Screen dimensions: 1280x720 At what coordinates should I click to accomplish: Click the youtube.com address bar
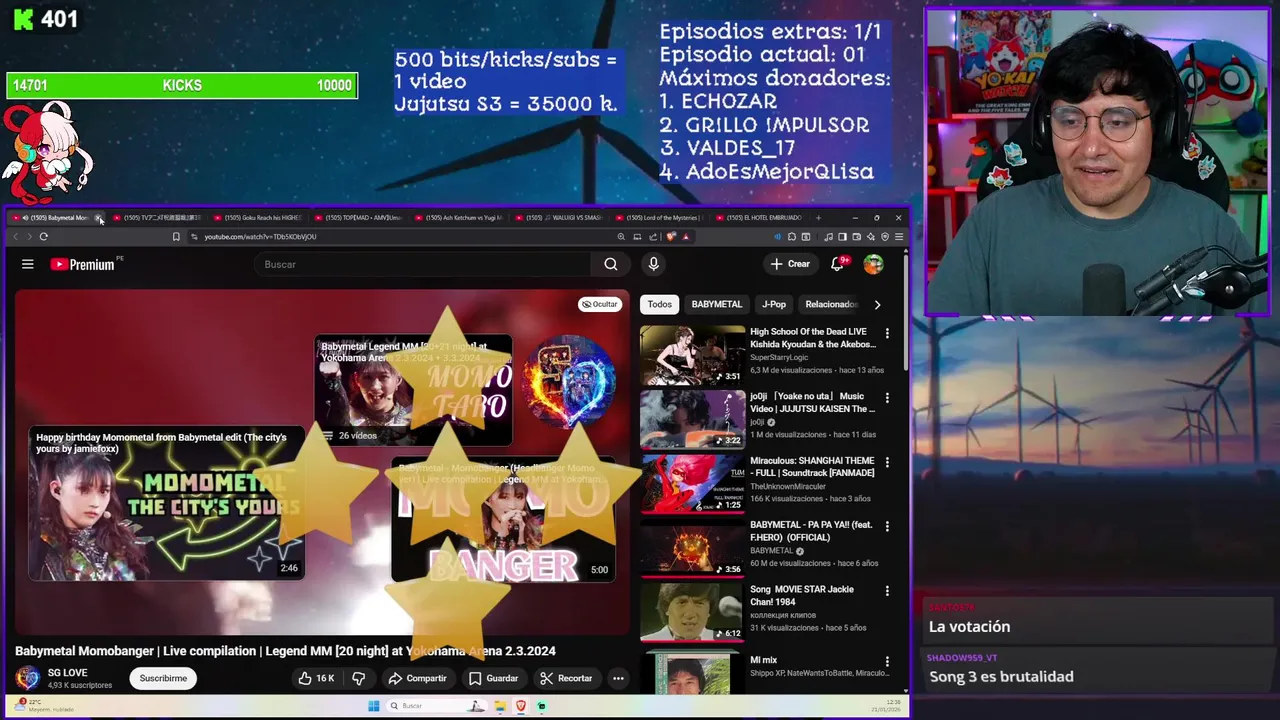pyautogui.click(x=400, y=237)
